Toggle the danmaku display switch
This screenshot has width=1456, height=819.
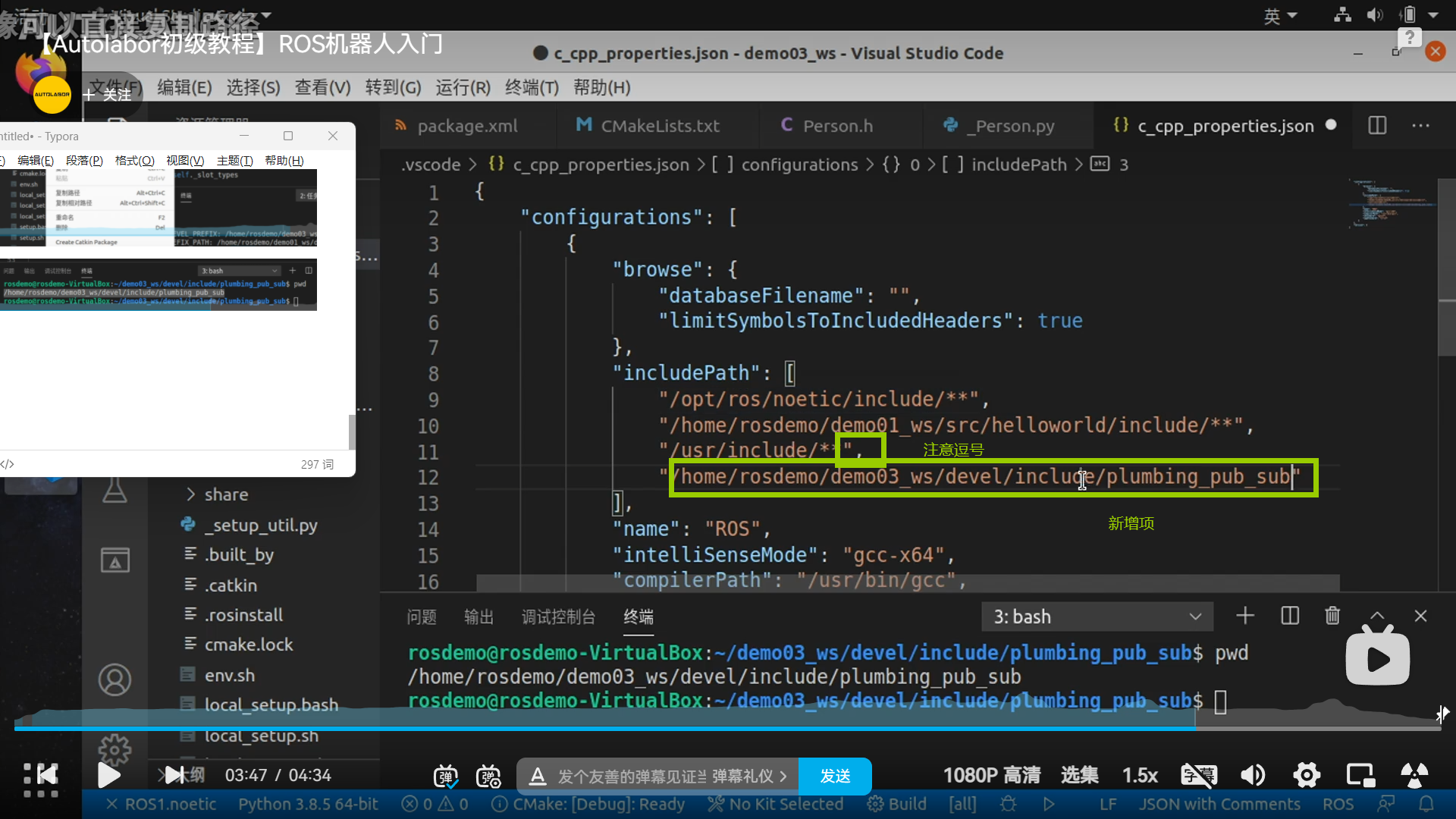(445, 776)
